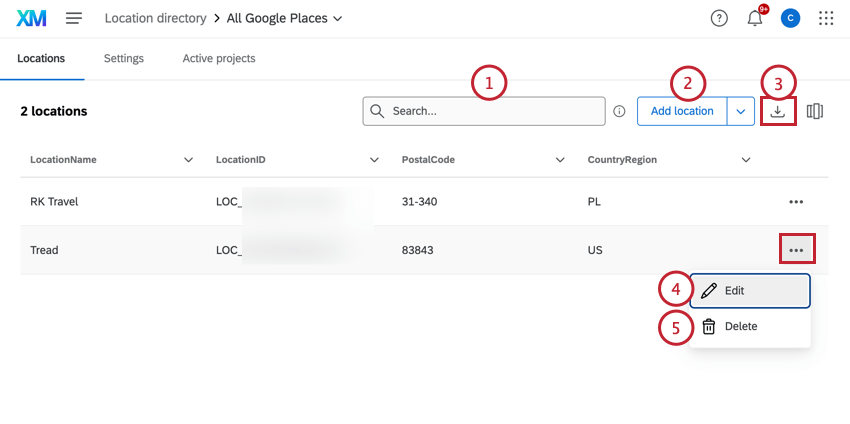Switch to the Settings tab
Viewport: 850px width, 424px height.
pos(124,59)
